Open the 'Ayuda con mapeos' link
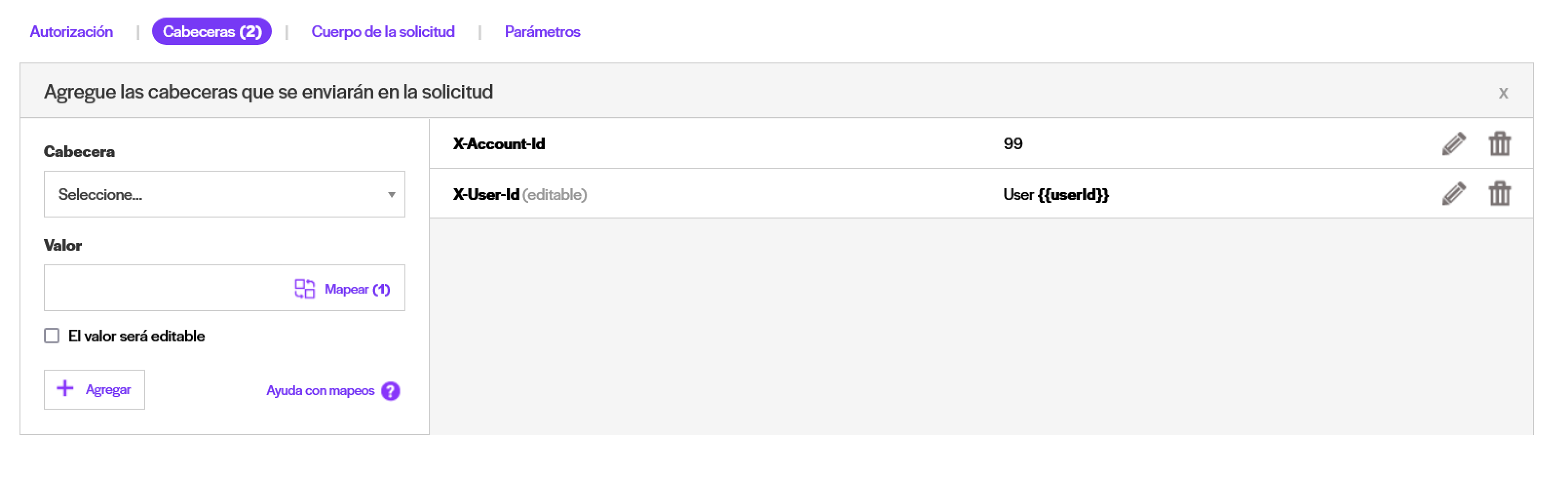Image resolution: width=1568 pixels, height=477 pixels. [320, 391]
